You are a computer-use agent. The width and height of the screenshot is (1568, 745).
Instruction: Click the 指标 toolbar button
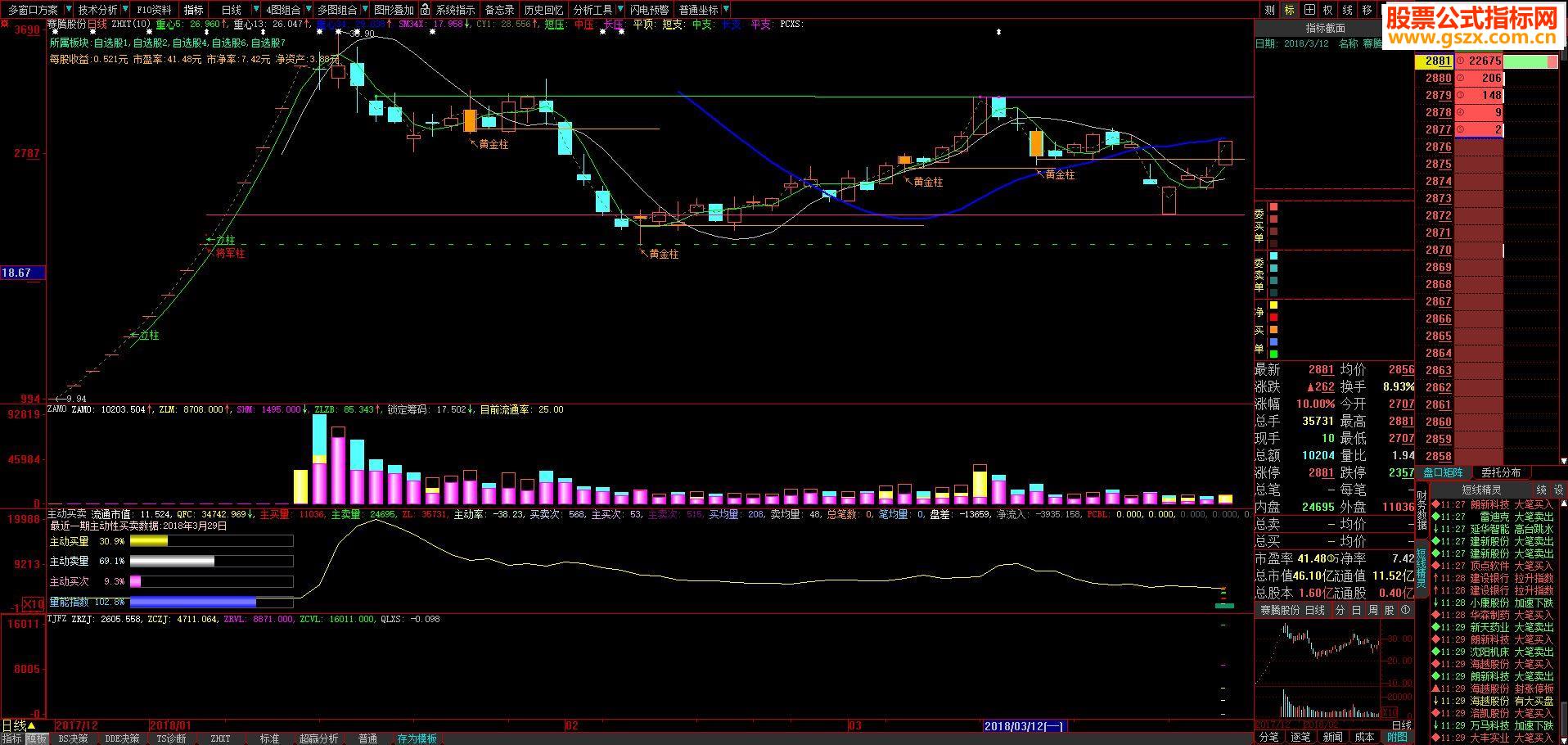pyautogui.click(x=194, y=10)
